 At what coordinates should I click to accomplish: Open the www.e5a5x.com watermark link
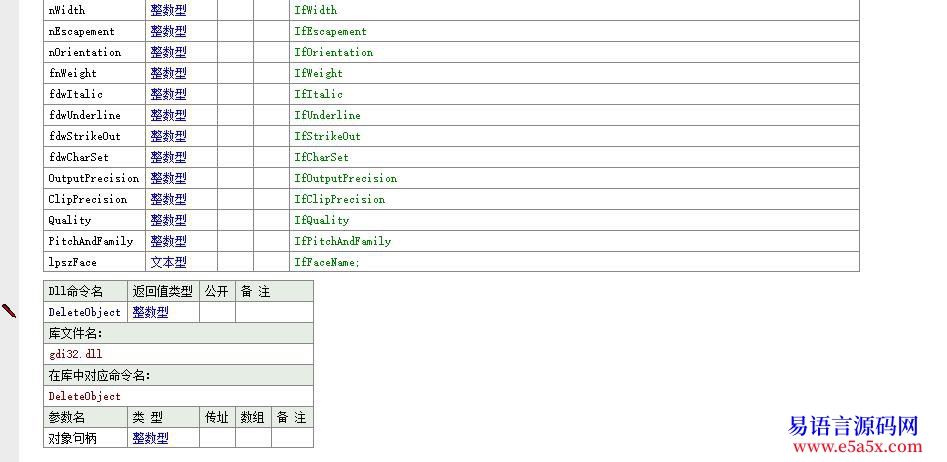[853, 446]
